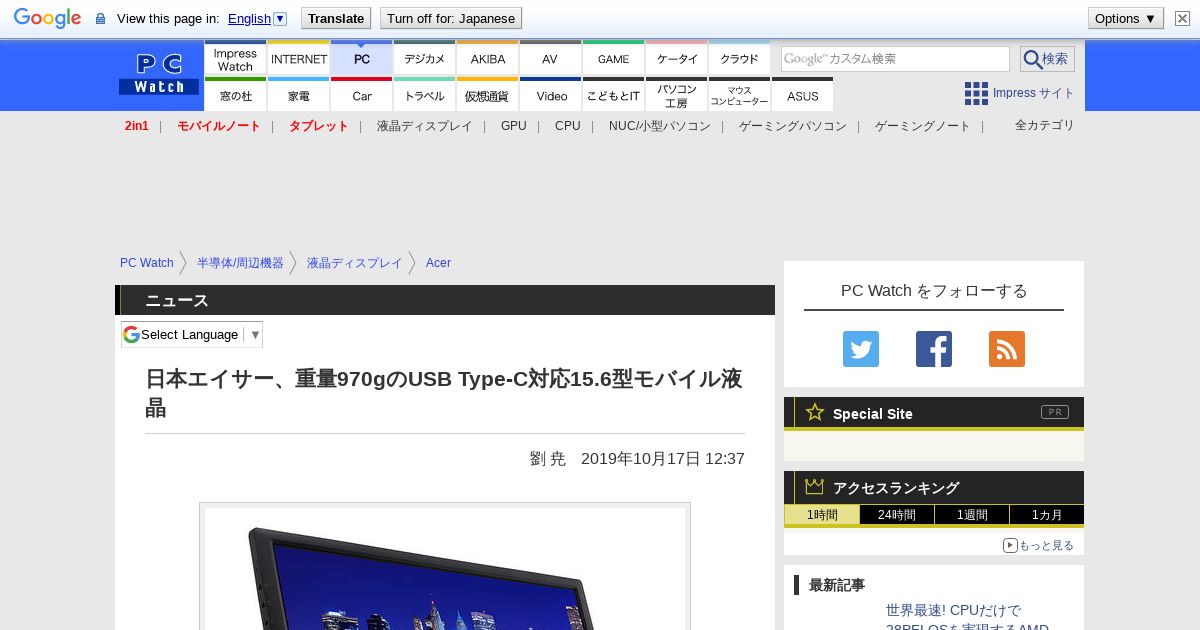Open the デジカメ site tab

pos(424,59)
